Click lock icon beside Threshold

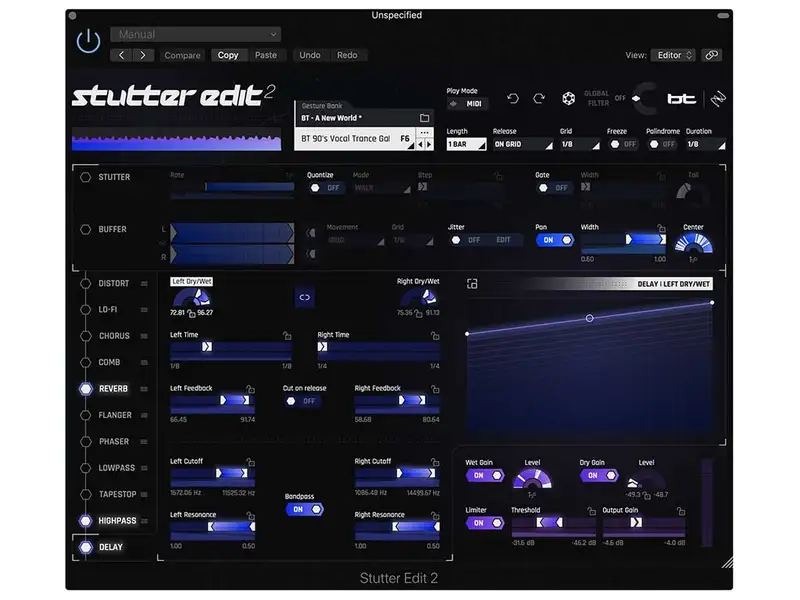point(591,511)
